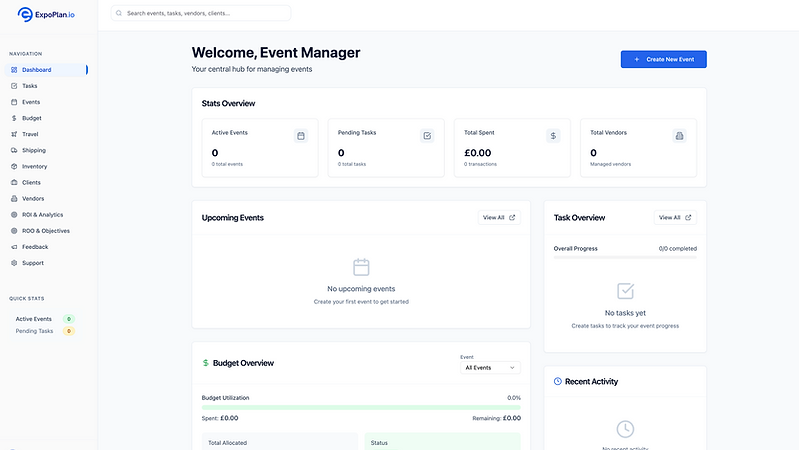This screenshot has width=799, height=450.
Task: Click the search magnifier icon
Action: (x=119, y=13)
